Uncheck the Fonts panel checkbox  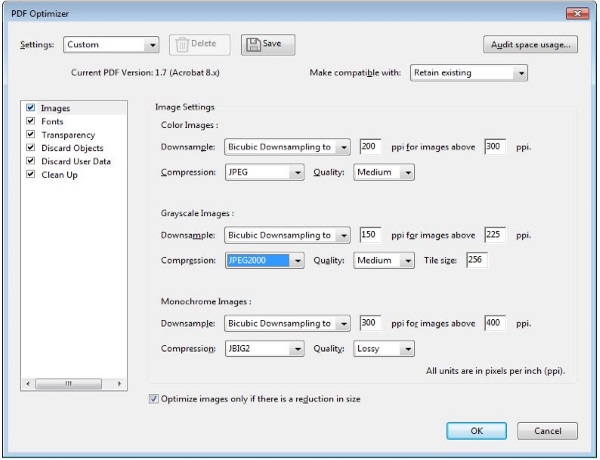pos(31,121)
